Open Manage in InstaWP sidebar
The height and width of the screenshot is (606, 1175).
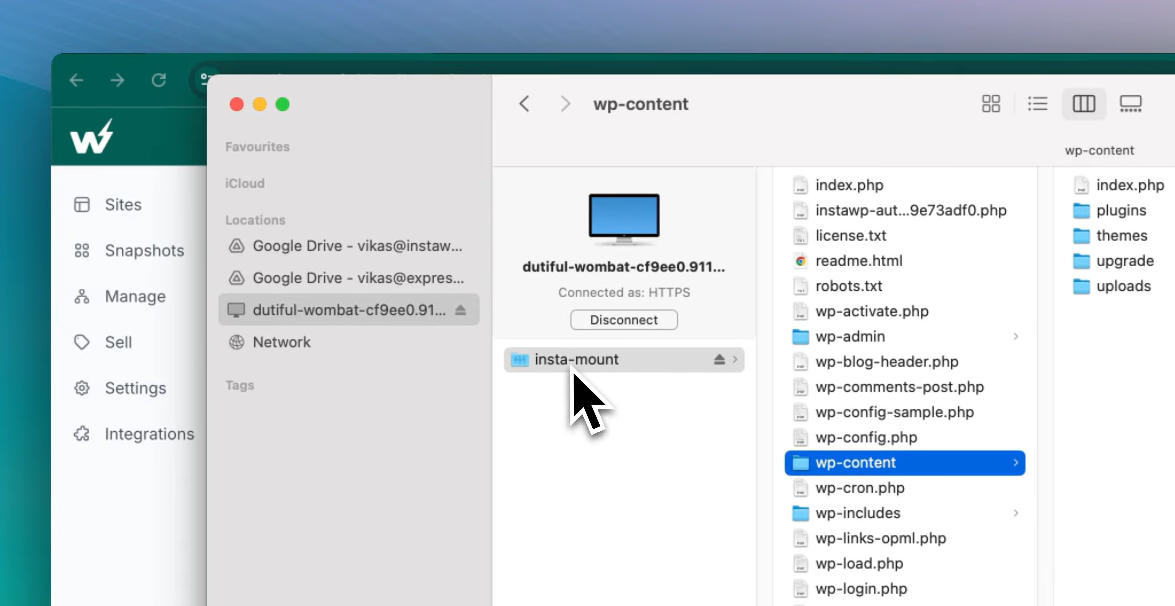(120, 297)
